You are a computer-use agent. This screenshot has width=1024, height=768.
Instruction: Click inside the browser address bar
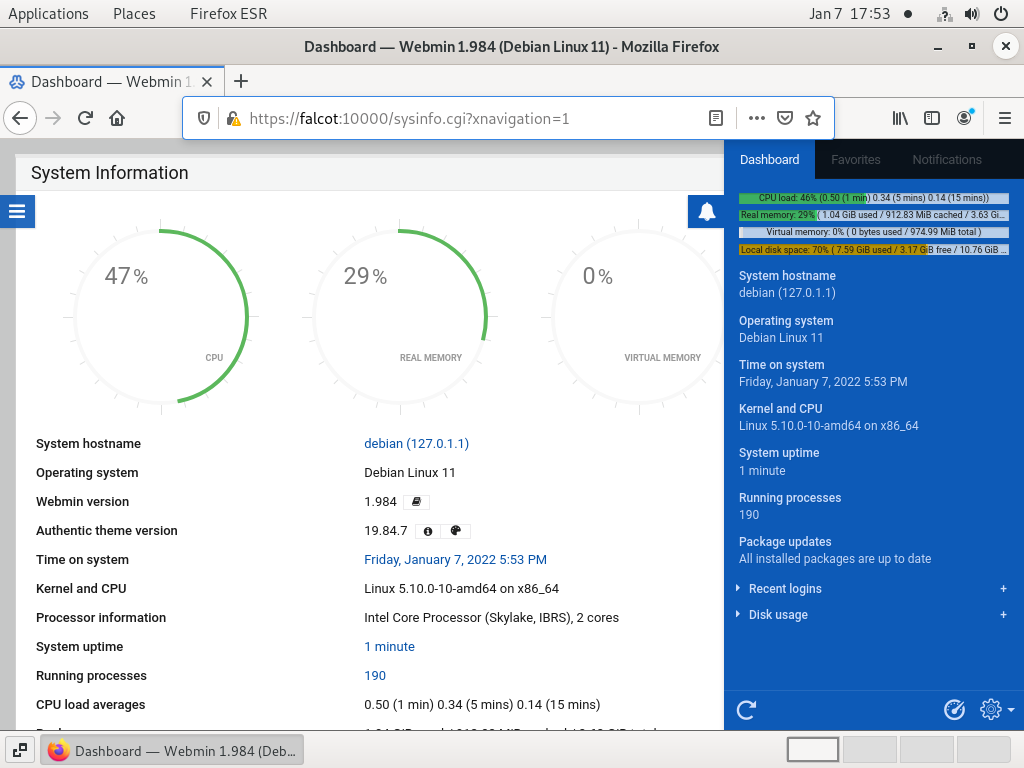450,117
